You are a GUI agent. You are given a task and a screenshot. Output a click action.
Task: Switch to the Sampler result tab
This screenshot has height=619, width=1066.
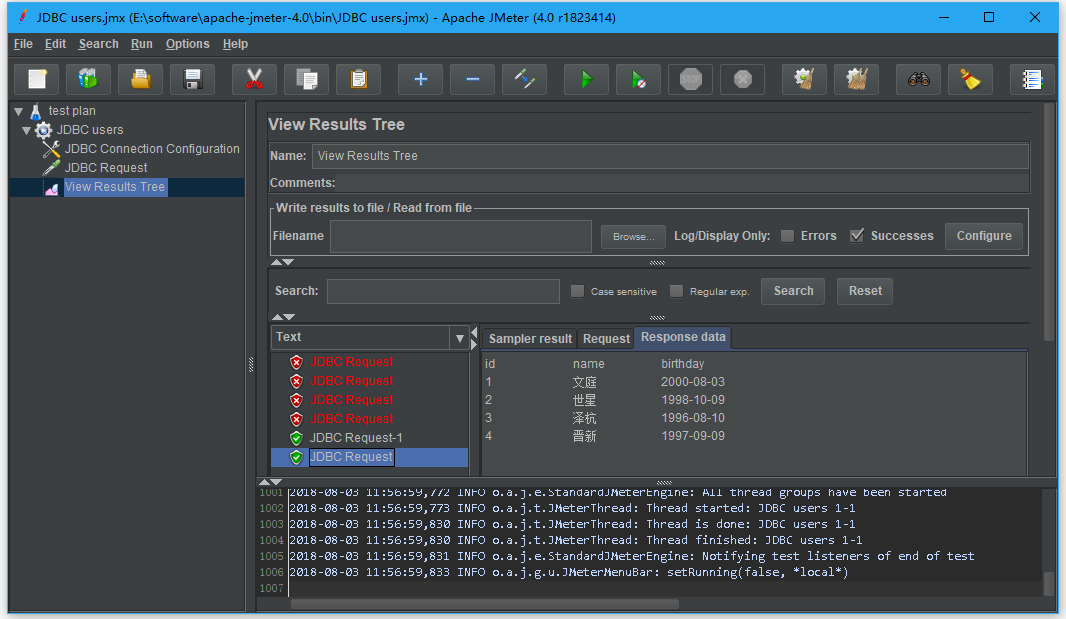click(530, 339)
